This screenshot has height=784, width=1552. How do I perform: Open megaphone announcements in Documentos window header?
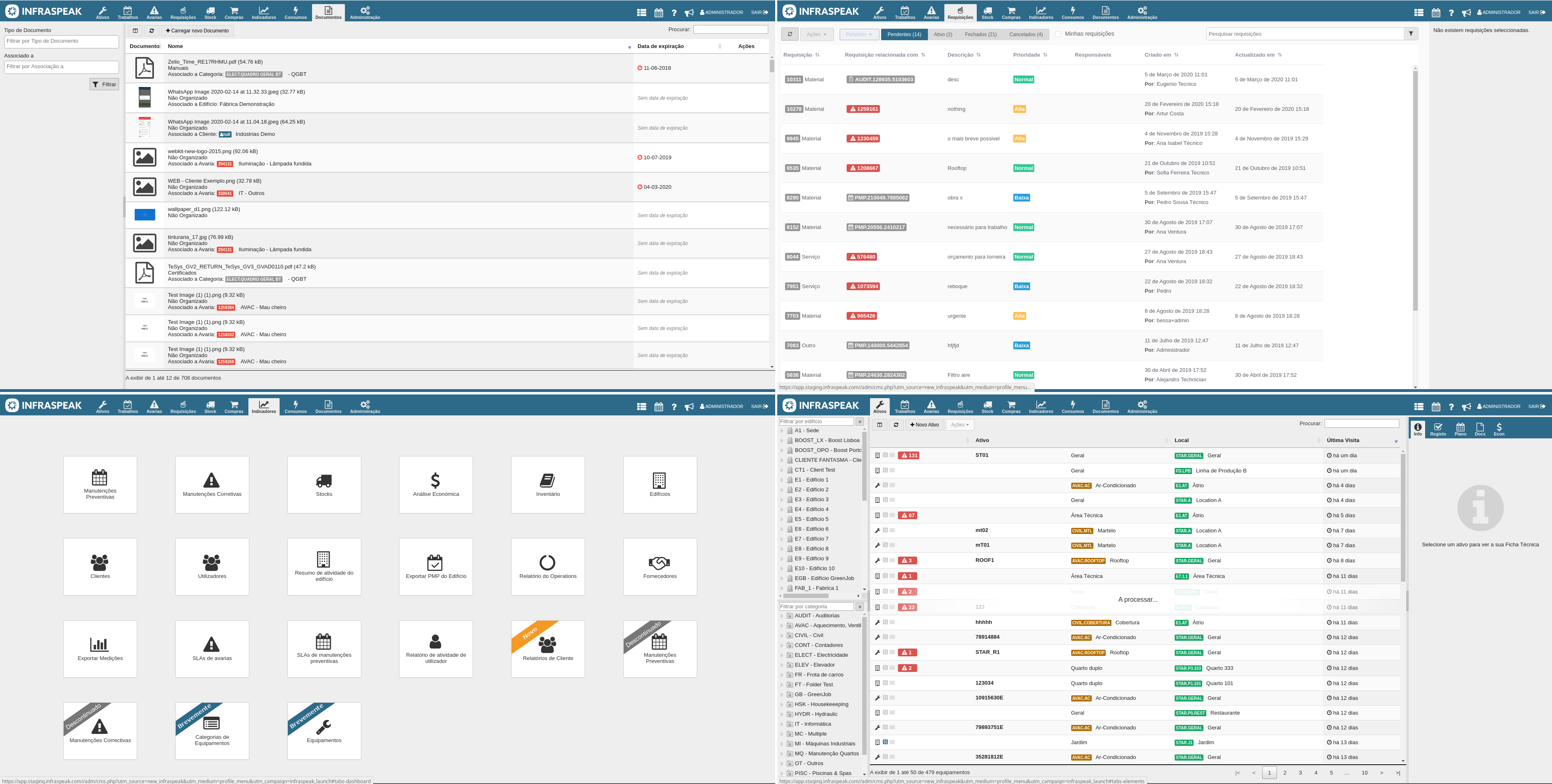(x=689, y=13)
